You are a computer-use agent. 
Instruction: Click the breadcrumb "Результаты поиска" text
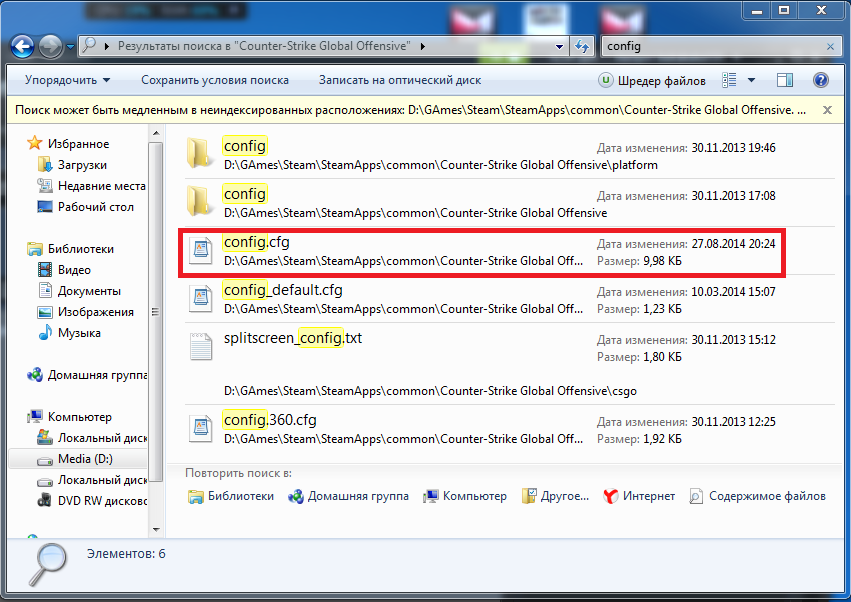tap(264, 46)
